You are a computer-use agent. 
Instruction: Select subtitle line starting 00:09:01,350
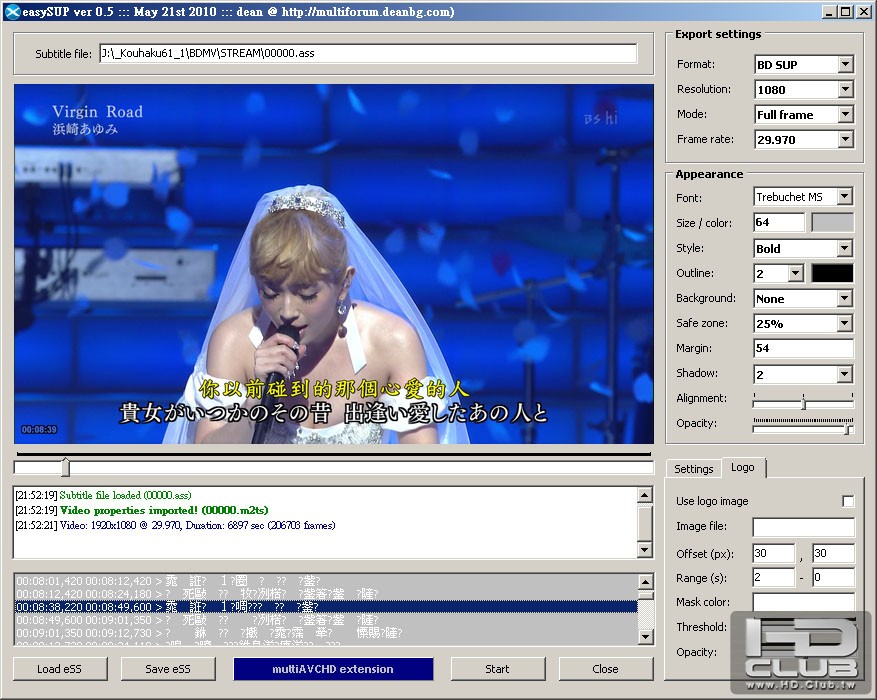click(326, 633)
